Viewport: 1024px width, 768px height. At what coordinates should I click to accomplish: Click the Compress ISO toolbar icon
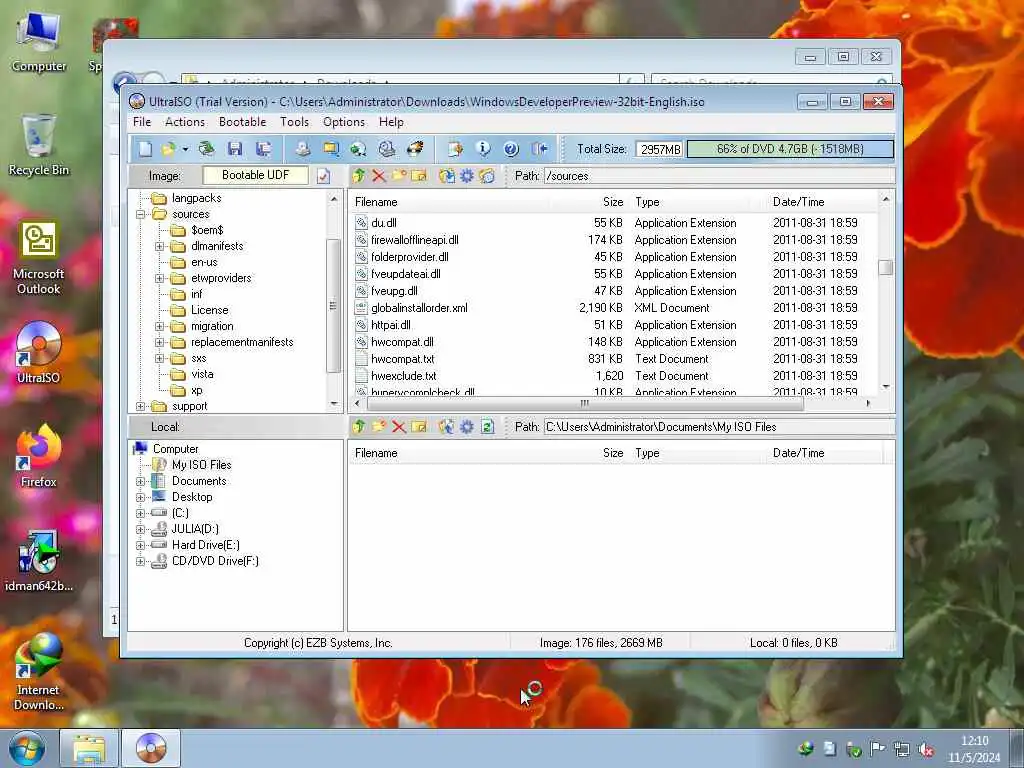pos(331,149)
